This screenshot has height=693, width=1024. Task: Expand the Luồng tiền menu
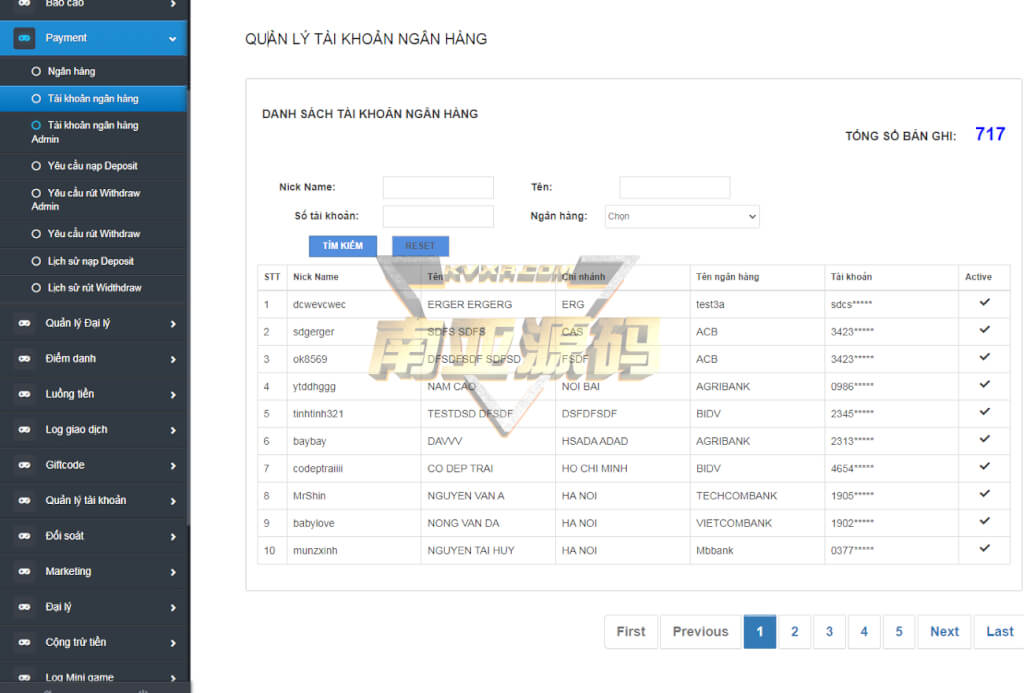pyautogui.click(x=172, y=395)
